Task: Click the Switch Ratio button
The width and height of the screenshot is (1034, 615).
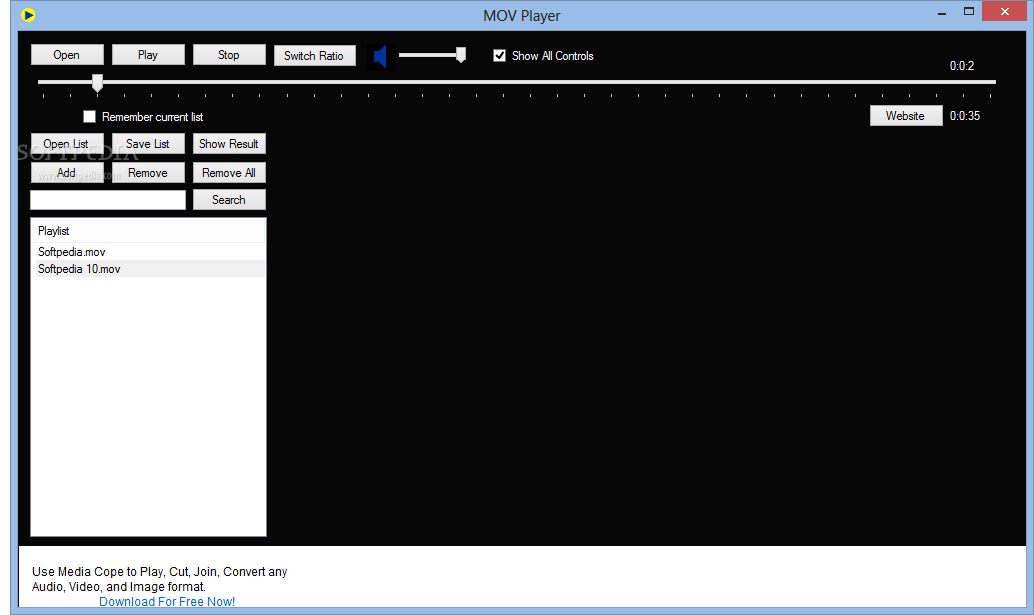Action: (314, 55)
